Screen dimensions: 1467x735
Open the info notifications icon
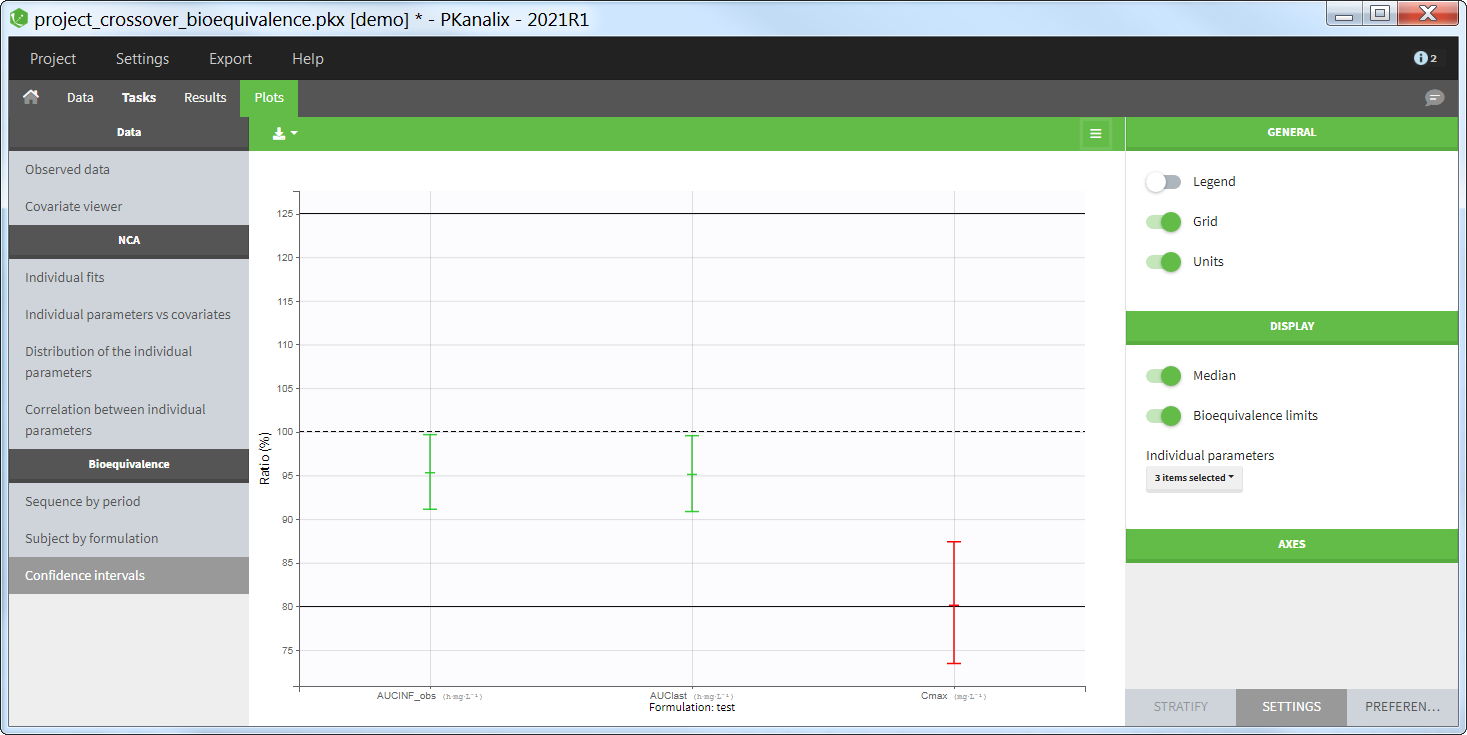(x=1424, y=59)
